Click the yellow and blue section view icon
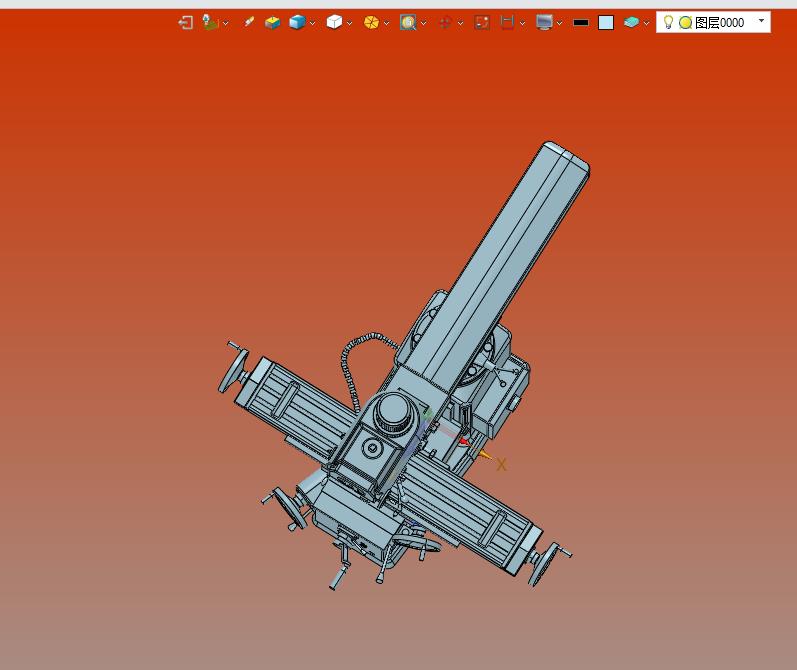The image size is (797, 670). (x=272, y=23)
